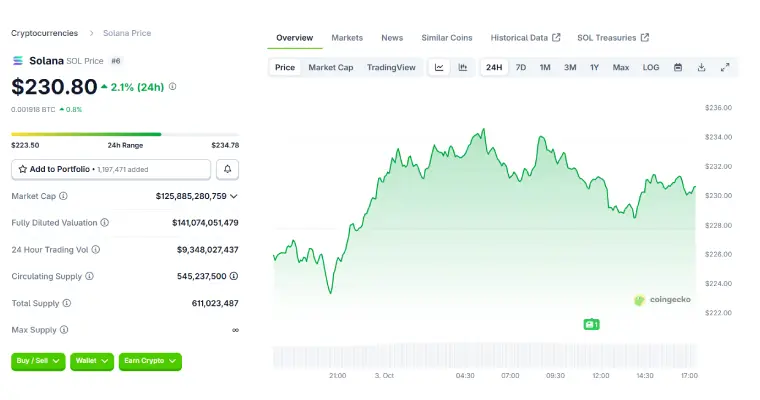Select the 7D time range

pos(520,67)
